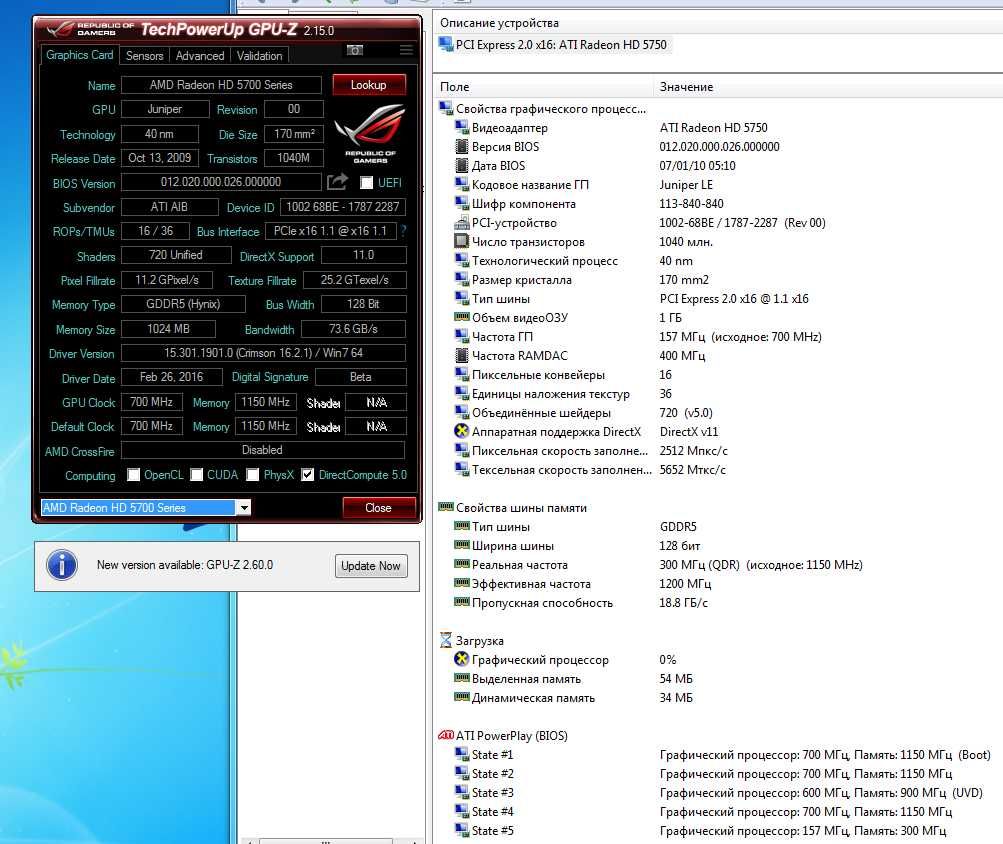The width and height of the screenshot is (1003, 844).
Task: Click the BIOS Version field in GPU-Z
Action: [x=221, y=182]
